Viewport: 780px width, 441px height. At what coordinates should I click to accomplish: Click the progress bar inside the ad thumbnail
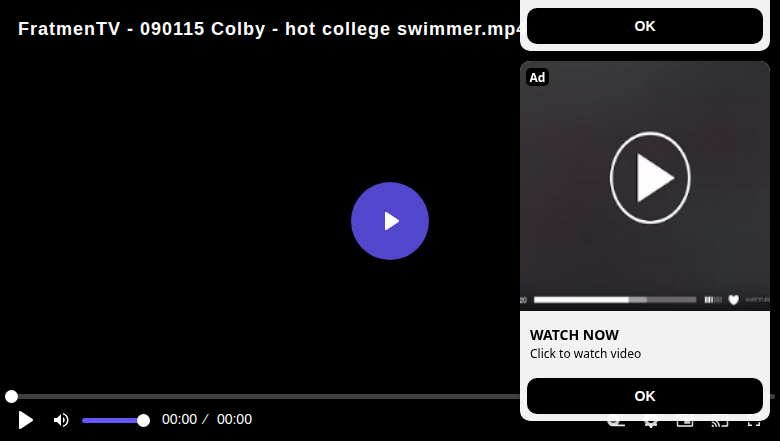[615, 300]
